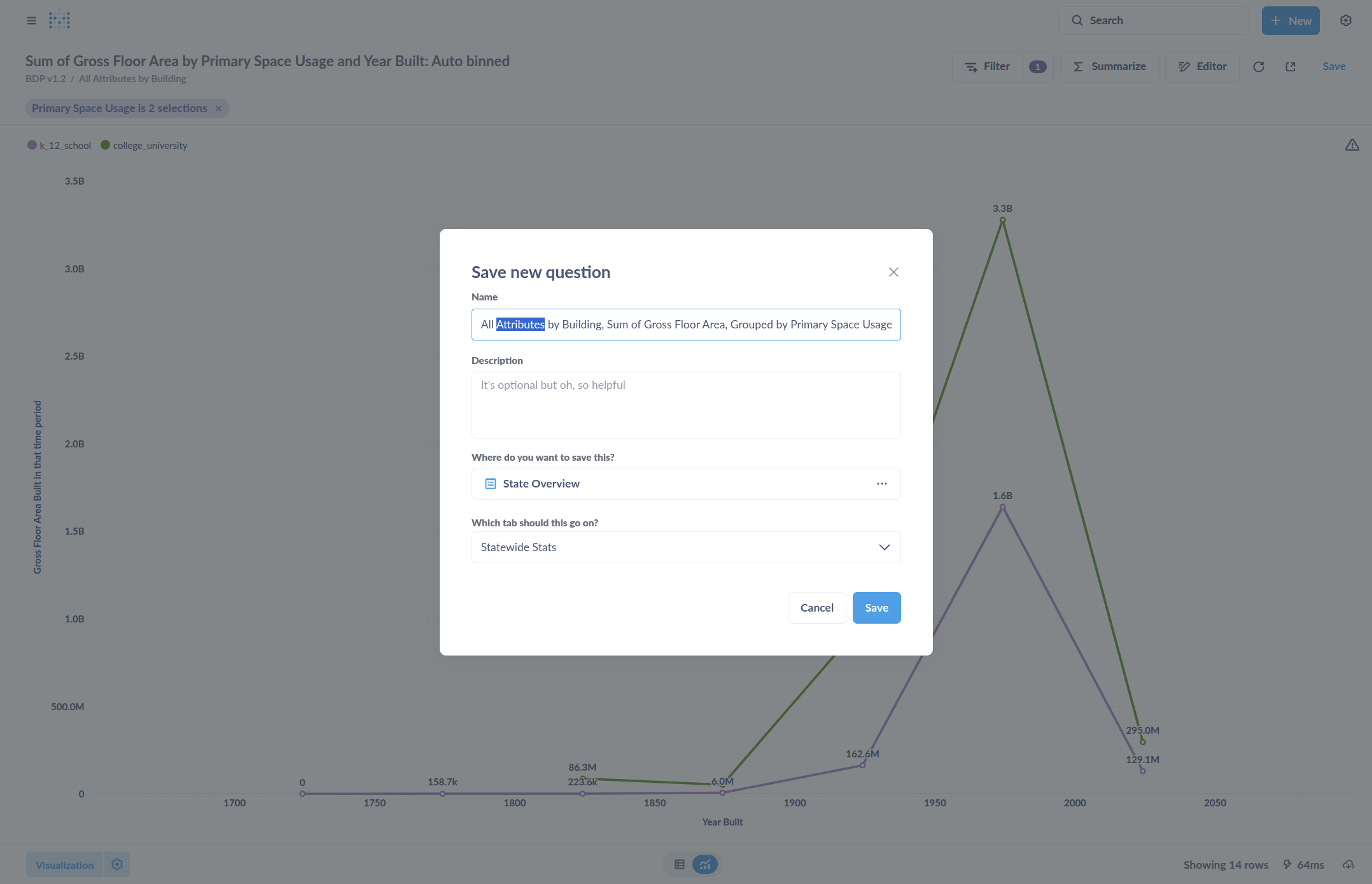This screenshot has height=884, width=1372.
Task: Open visualization settings gear at bottom
Action: coord(117,864)
